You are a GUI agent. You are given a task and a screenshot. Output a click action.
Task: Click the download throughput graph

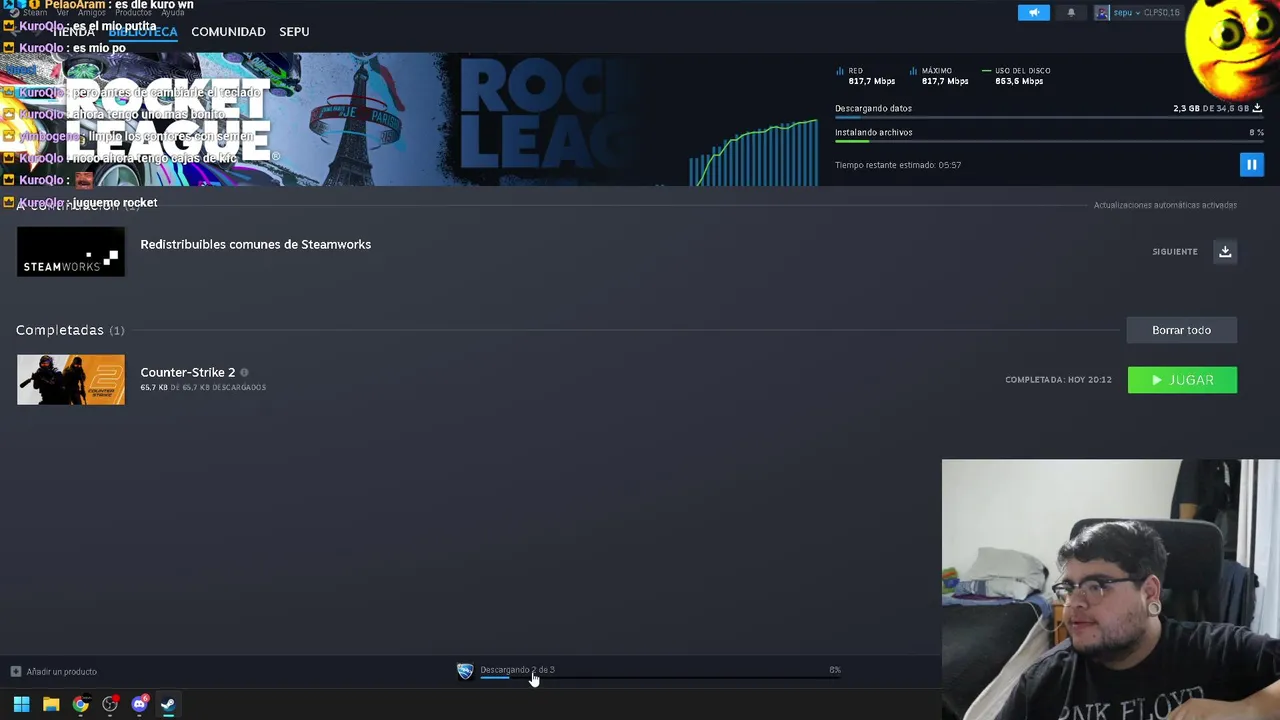tap(754, 153)
